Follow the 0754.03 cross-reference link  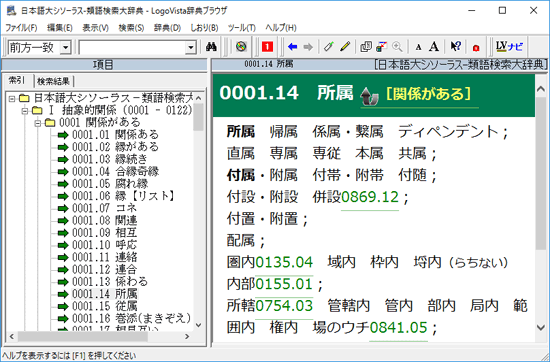pos(284,306)
